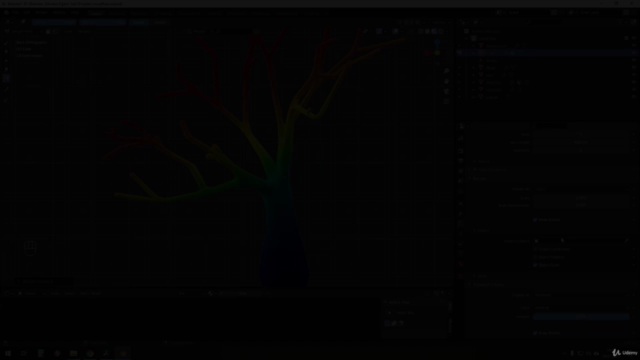640x360 pixels.
Task: Open the Help menu
Action: click(75, 13)
